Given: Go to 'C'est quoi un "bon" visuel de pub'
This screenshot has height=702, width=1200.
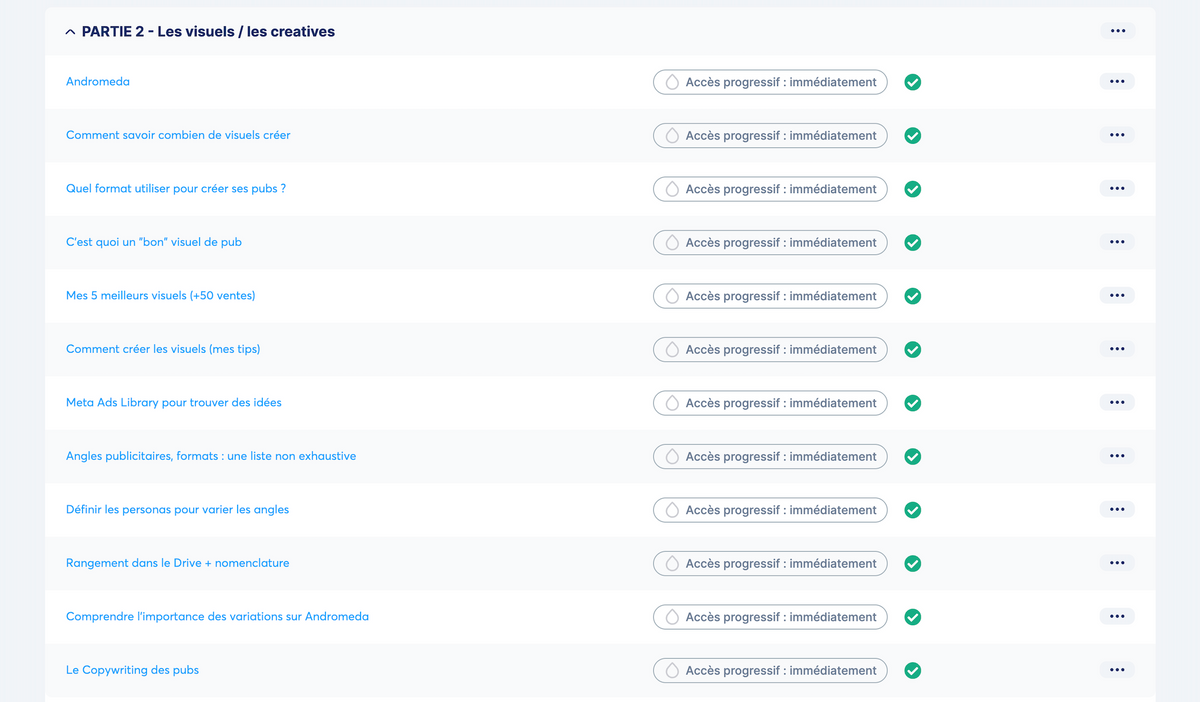Looking at the screenshot, I should tap(154, 242).
